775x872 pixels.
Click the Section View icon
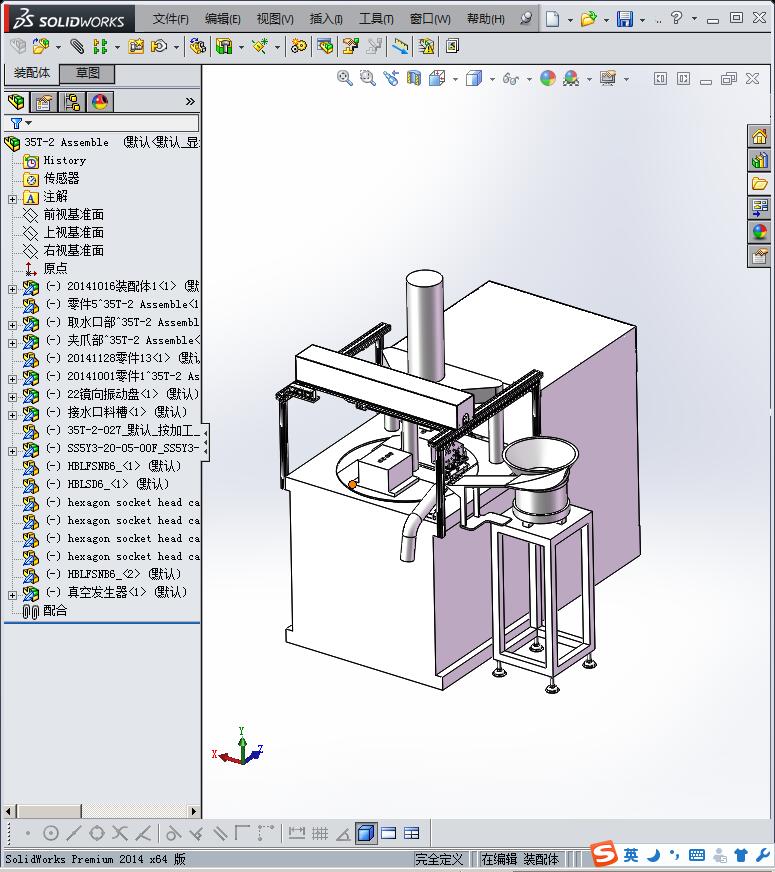tap(414, 78)
